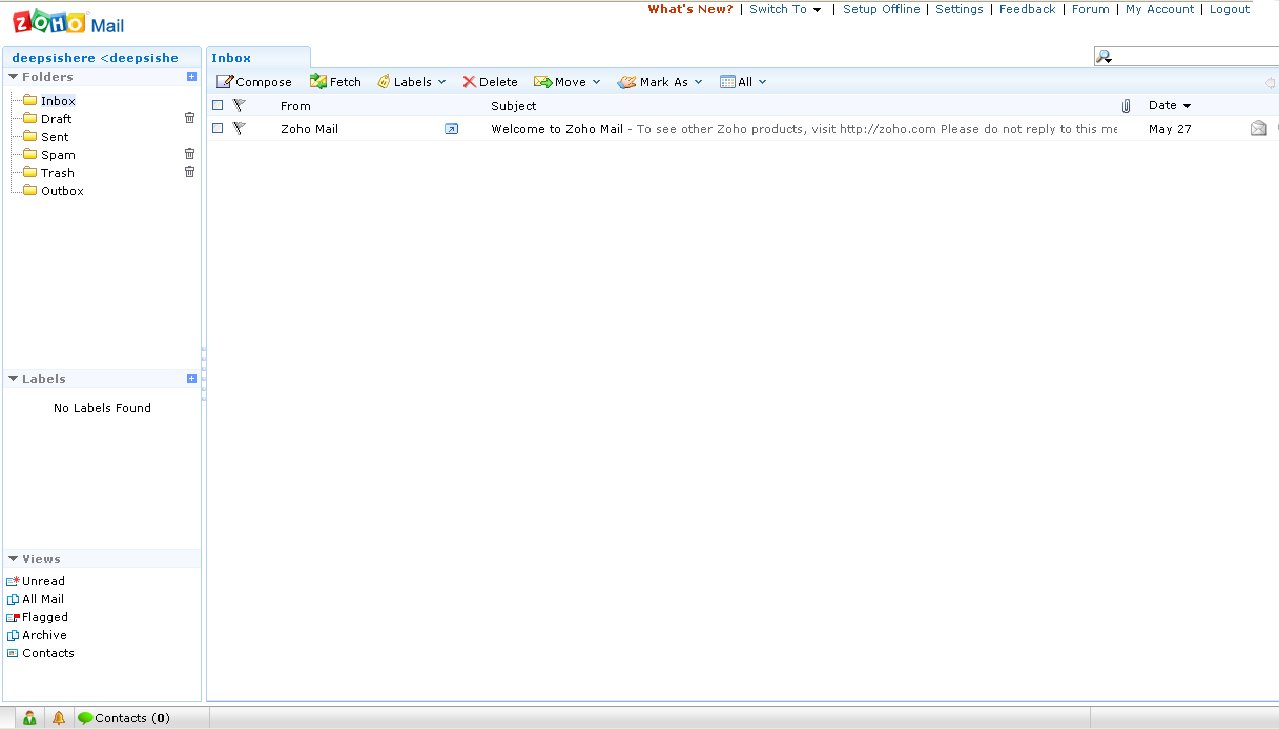Screen dimensions: 1279x729
Task: Click the Feedback link
Action: click(x=1027, y=9)
